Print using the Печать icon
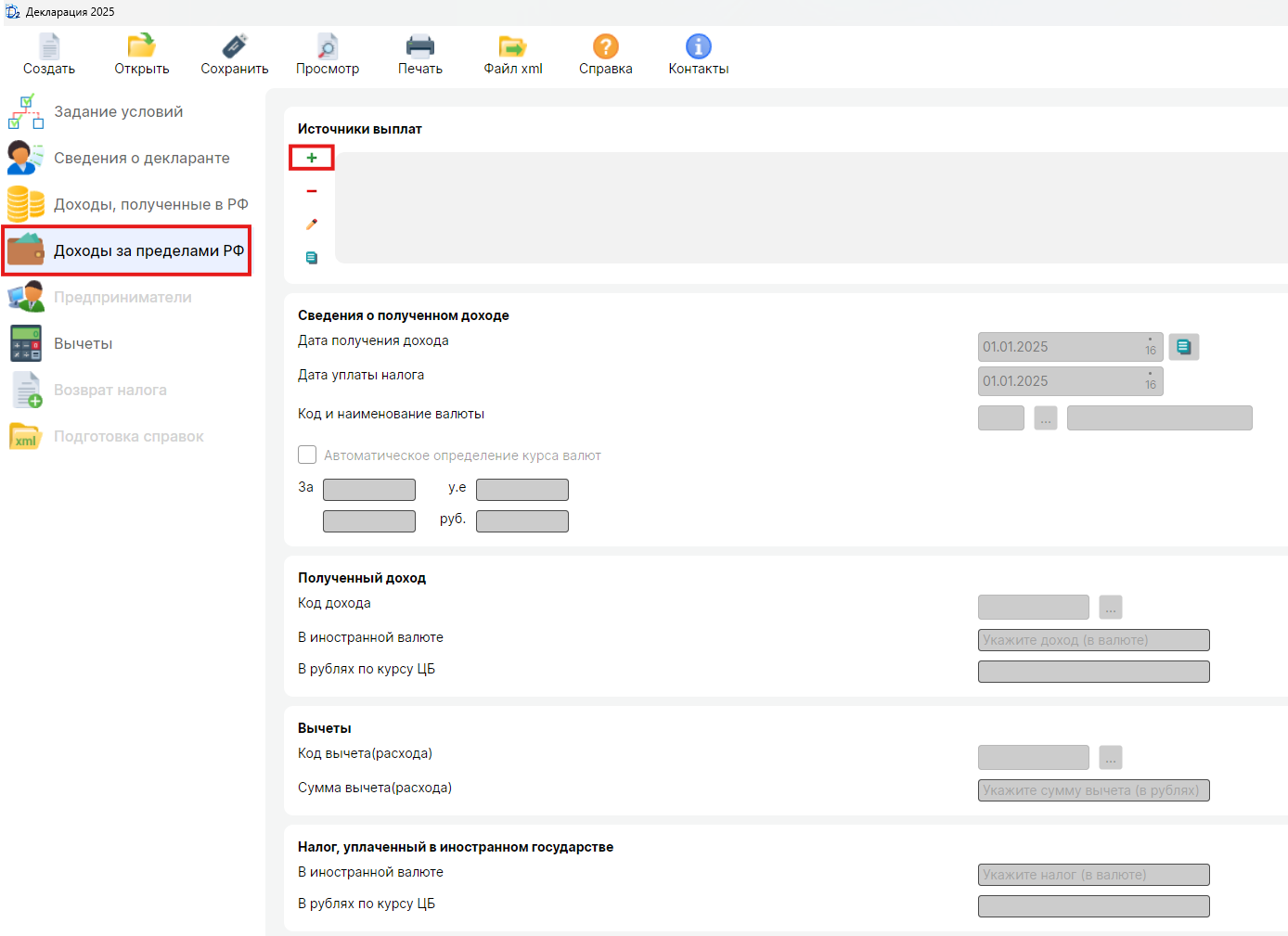 point(420,46)
